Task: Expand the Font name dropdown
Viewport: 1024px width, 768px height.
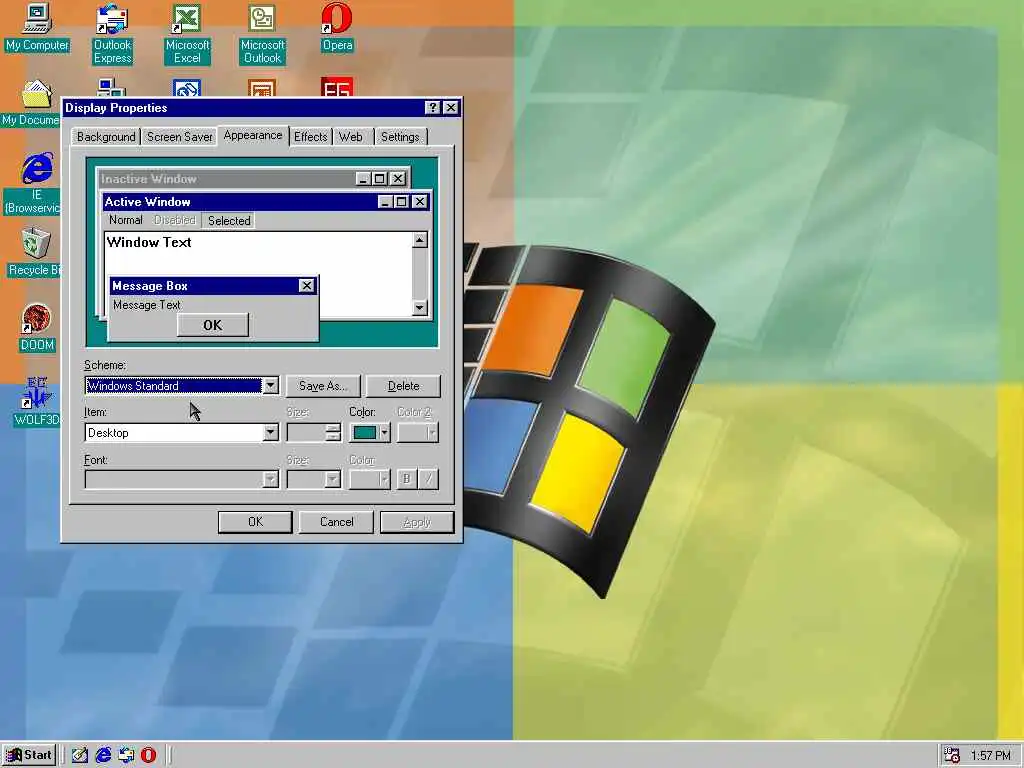Action: (x=270, y=479)
